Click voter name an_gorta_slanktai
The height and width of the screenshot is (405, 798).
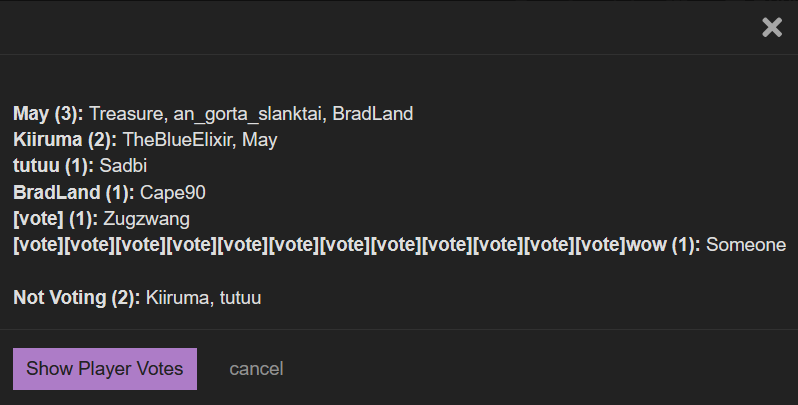click(249, 114)
